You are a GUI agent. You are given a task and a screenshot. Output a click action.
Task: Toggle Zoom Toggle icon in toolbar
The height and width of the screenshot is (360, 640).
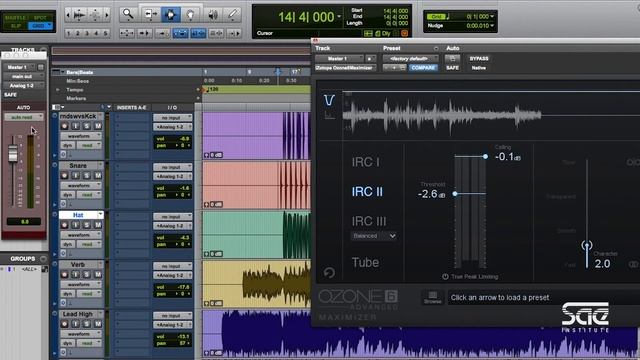(127, 33)
